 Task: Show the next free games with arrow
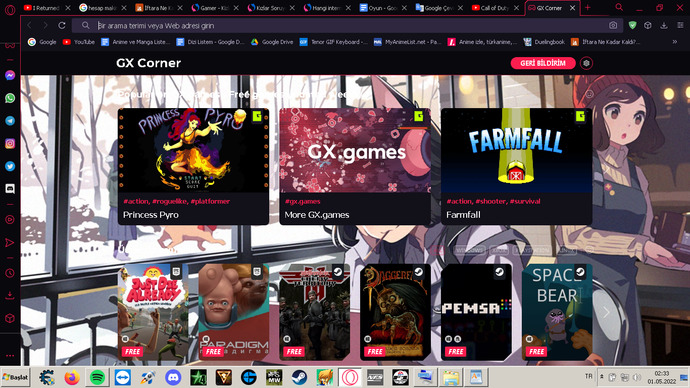point(606,312)
